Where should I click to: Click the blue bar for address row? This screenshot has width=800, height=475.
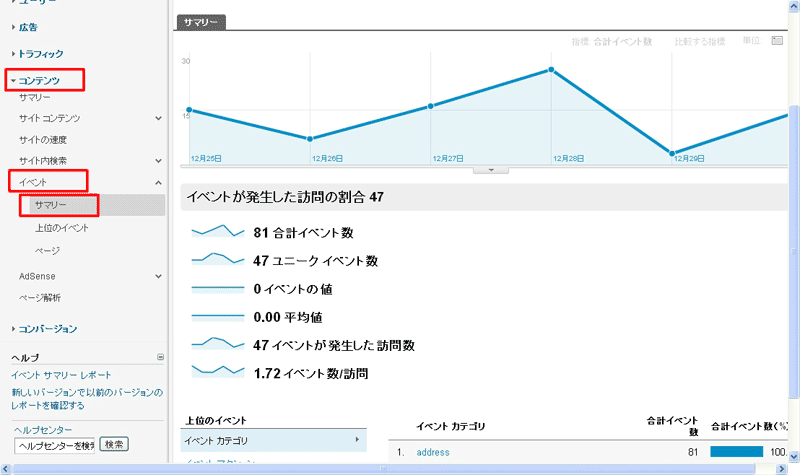tap(736, 452)
